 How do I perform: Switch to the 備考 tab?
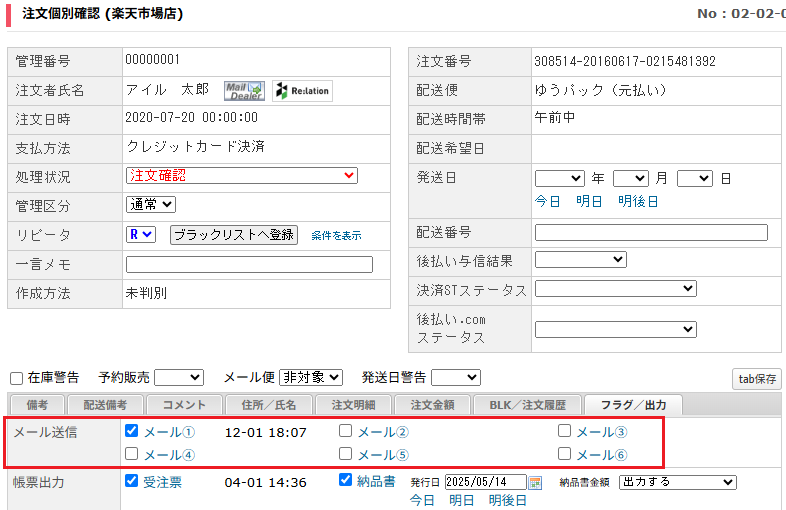point(37,405)
